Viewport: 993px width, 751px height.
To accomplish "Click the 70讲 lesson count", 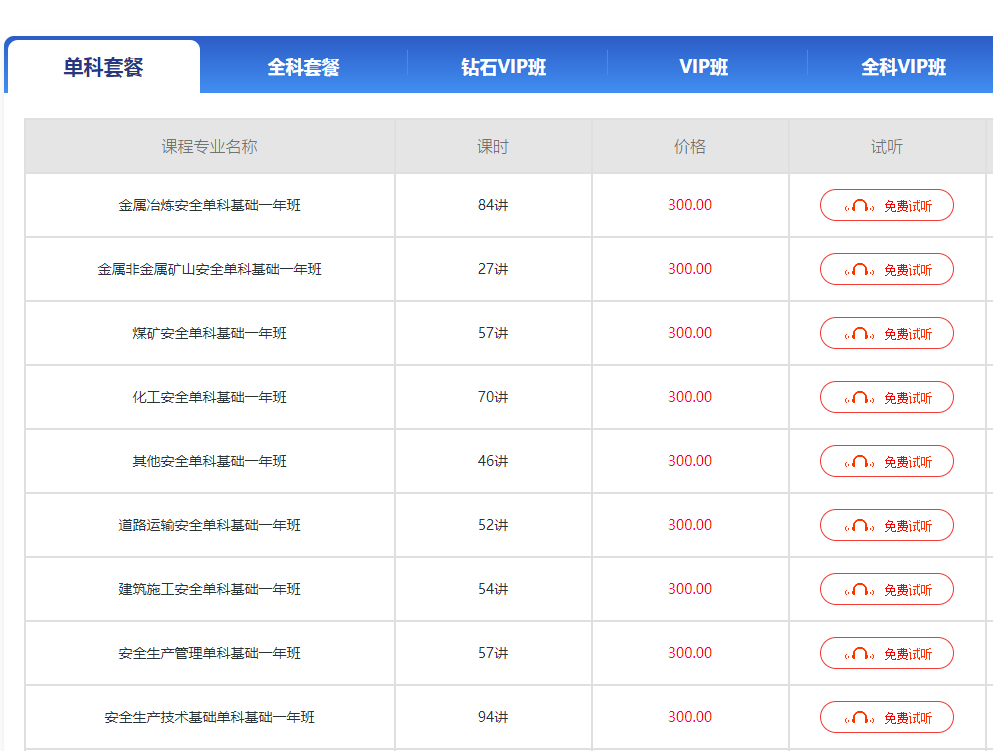I will pos(493,397).
